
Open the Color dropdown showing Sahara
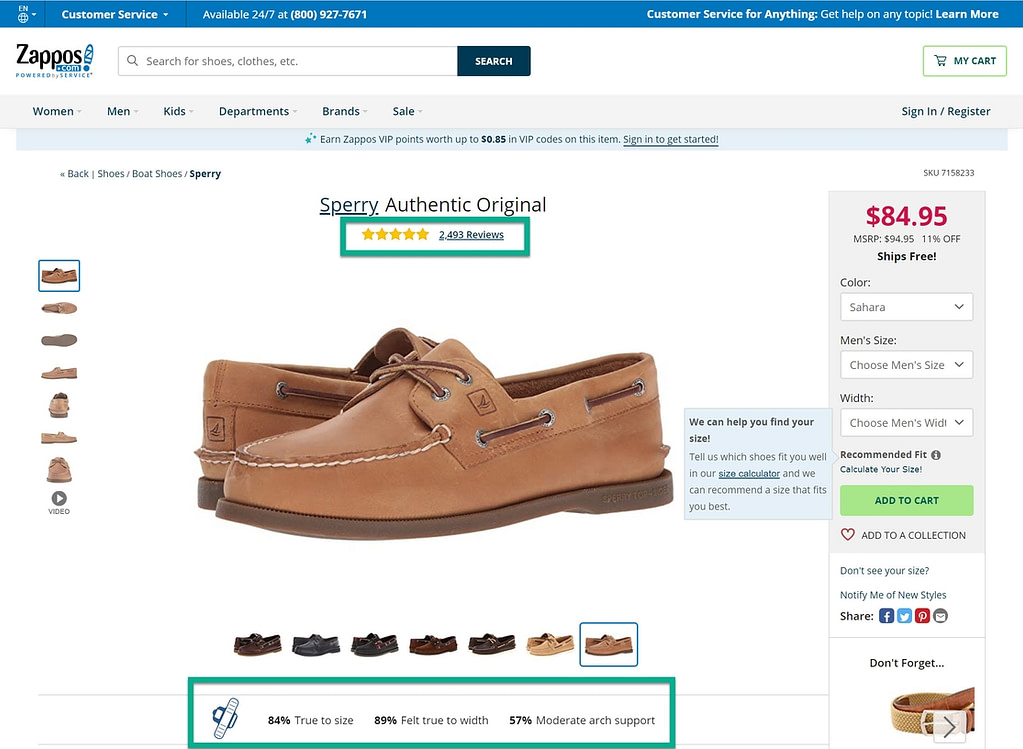(906, 307)
